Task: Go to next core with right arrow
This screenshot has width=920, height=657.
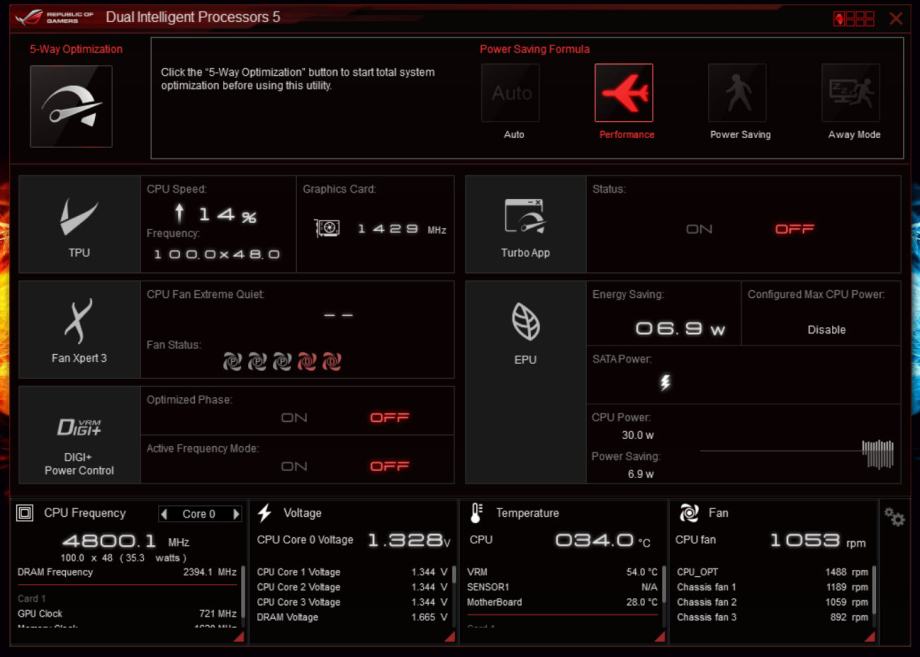Action: click(236, 514)
